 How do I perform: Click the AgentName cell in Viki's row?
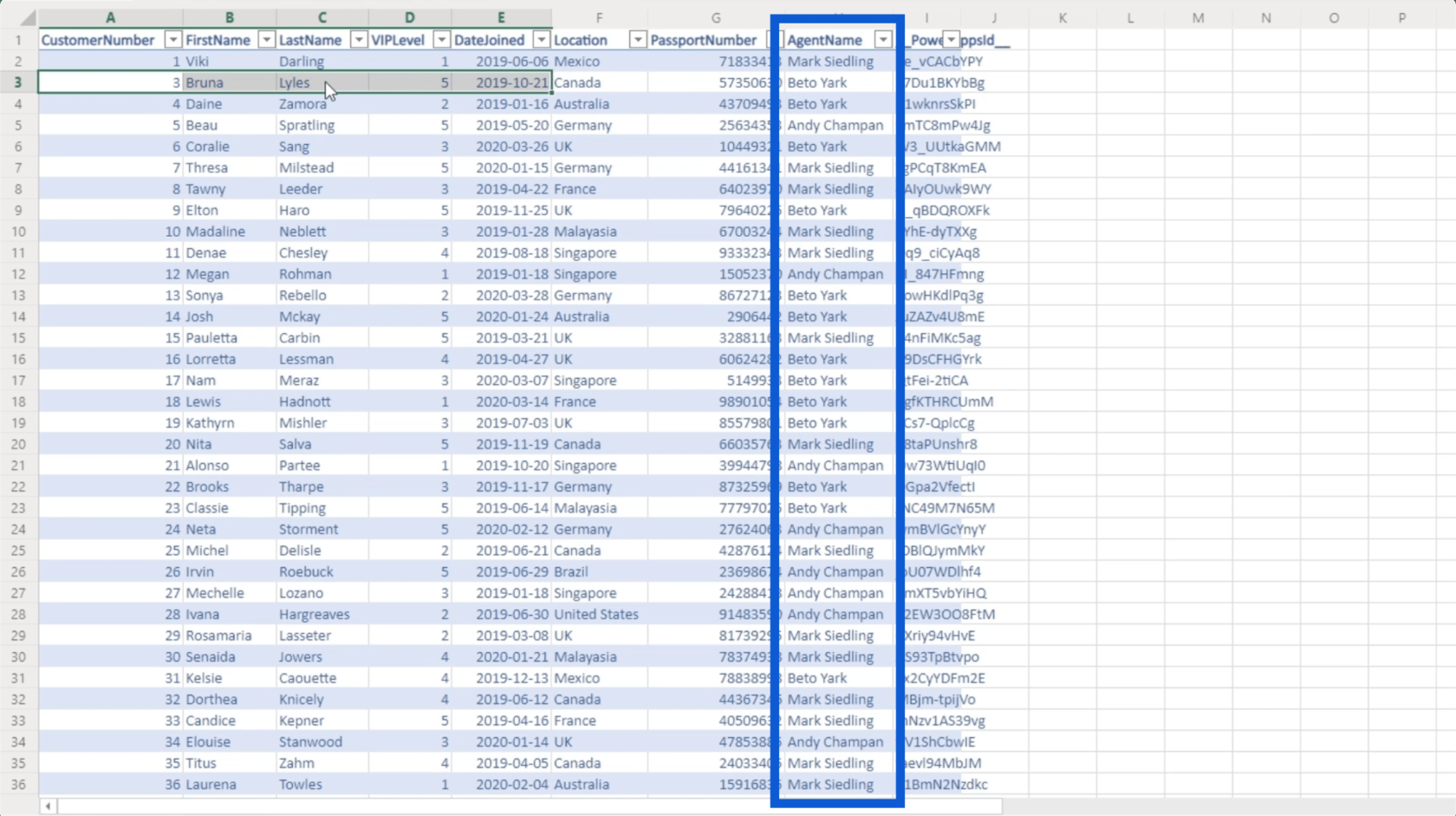[x=837, y=62]
